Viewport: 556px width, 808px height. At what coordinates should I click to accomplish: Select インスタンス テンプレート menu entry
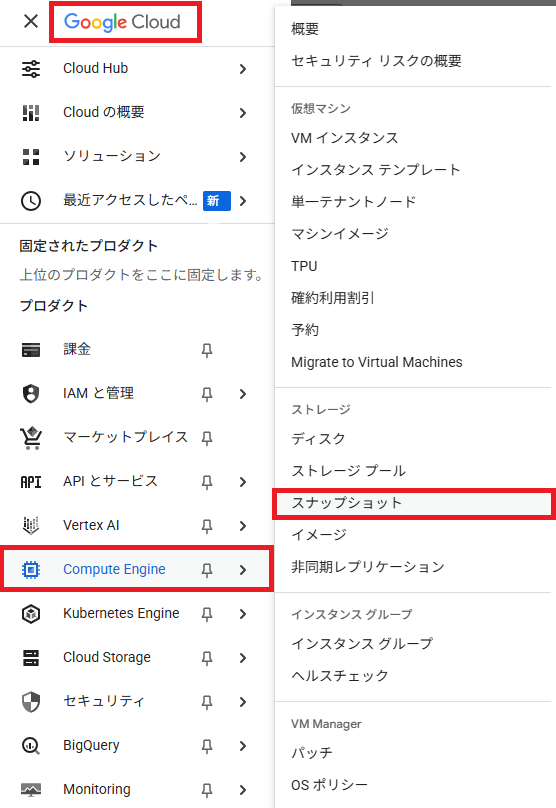pos(376,170)
